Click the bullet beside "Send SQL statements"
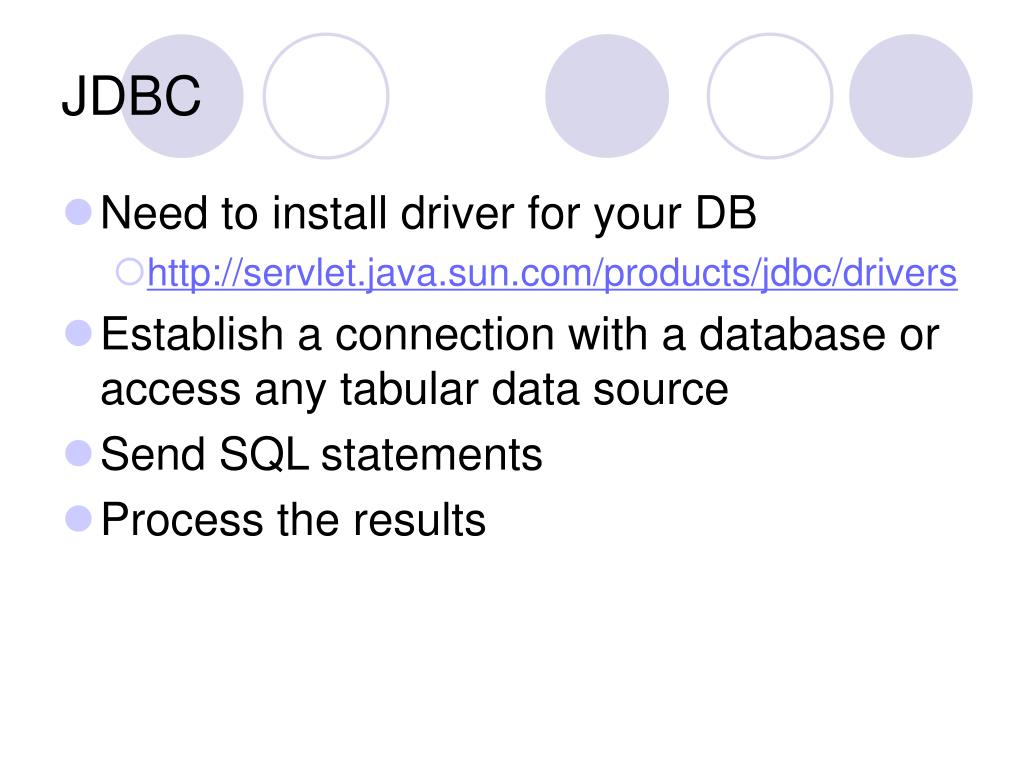This screenshot has width=1024, height=768. [78, 453]
